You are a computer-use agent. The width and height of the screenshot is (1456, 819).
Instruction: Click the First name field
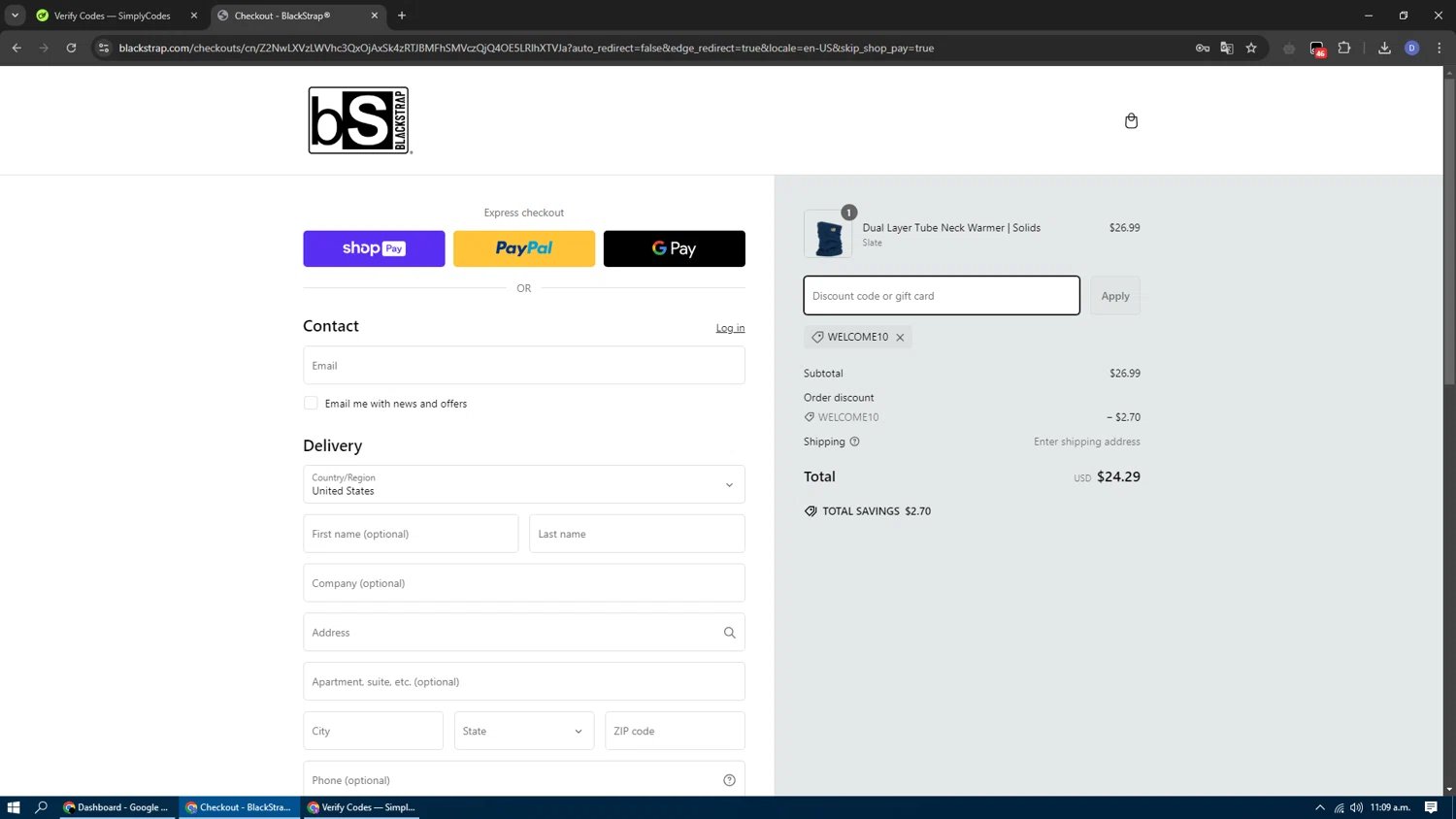[x=411, y=534]
